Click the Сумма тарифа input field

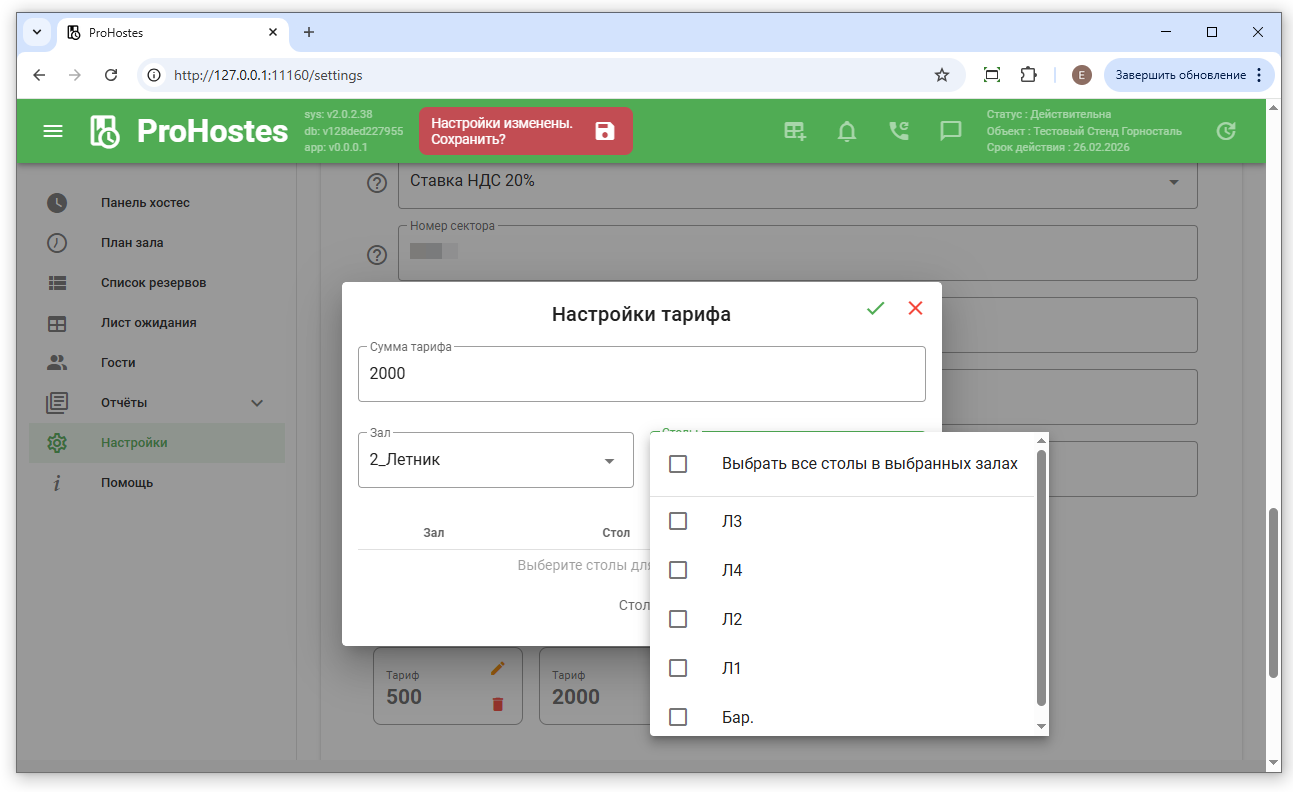[640, 374]
